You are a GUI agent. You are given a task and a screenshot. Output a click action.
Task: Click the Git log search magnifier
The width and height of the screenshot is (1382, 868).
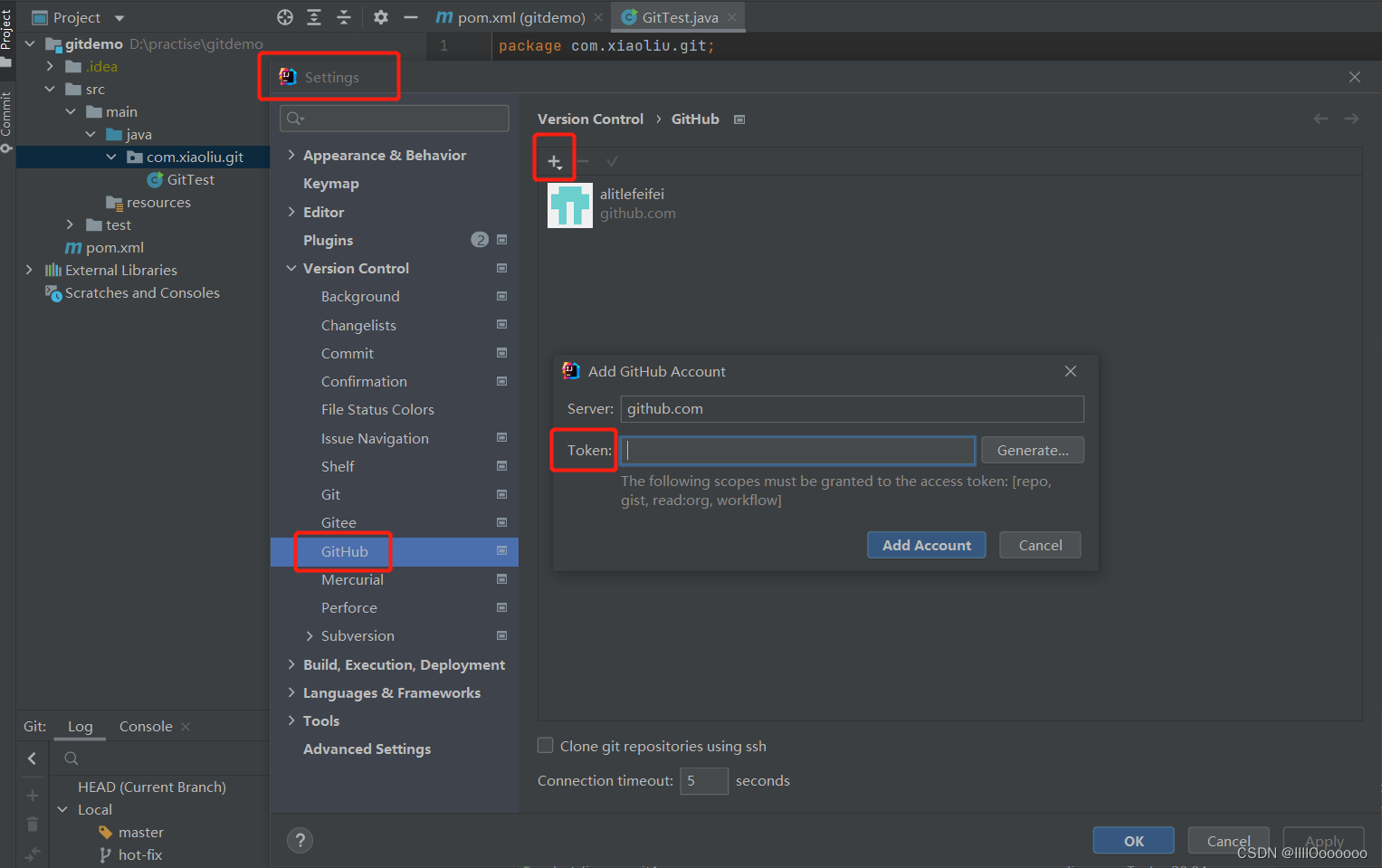[x=71, y=758]
